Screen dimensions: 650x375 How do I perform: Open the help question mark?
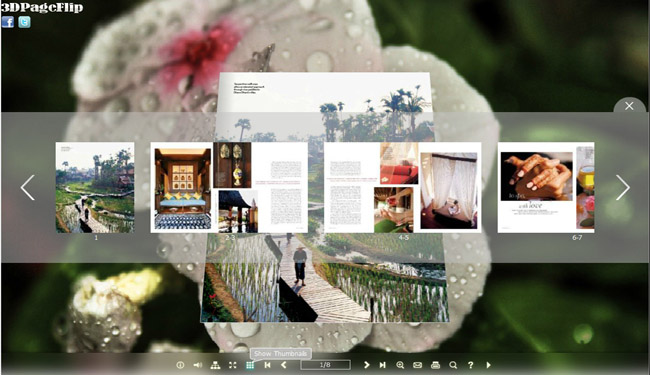click(x=471, y=365)
